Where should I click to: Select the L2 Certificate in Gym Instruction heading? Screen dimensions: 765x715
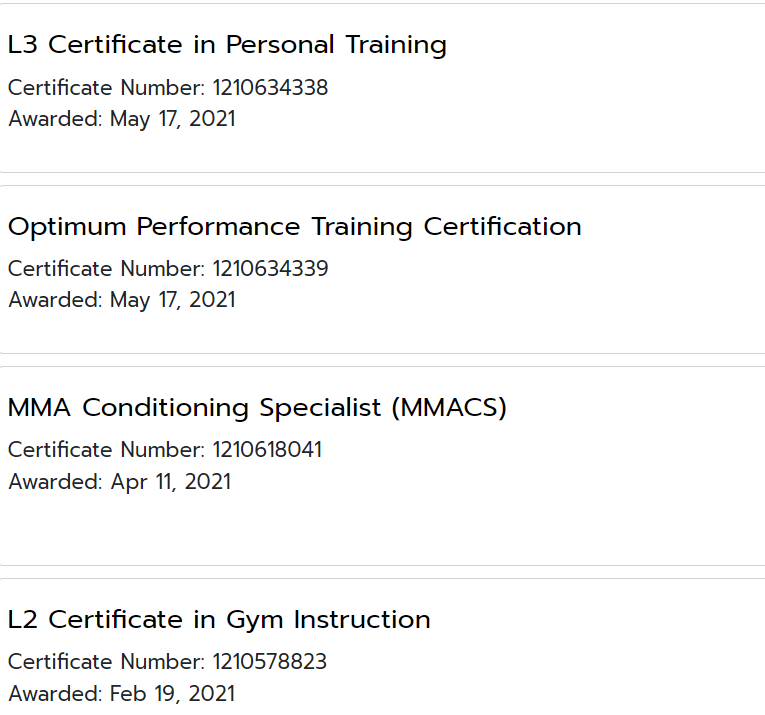(x=219, y=620)
